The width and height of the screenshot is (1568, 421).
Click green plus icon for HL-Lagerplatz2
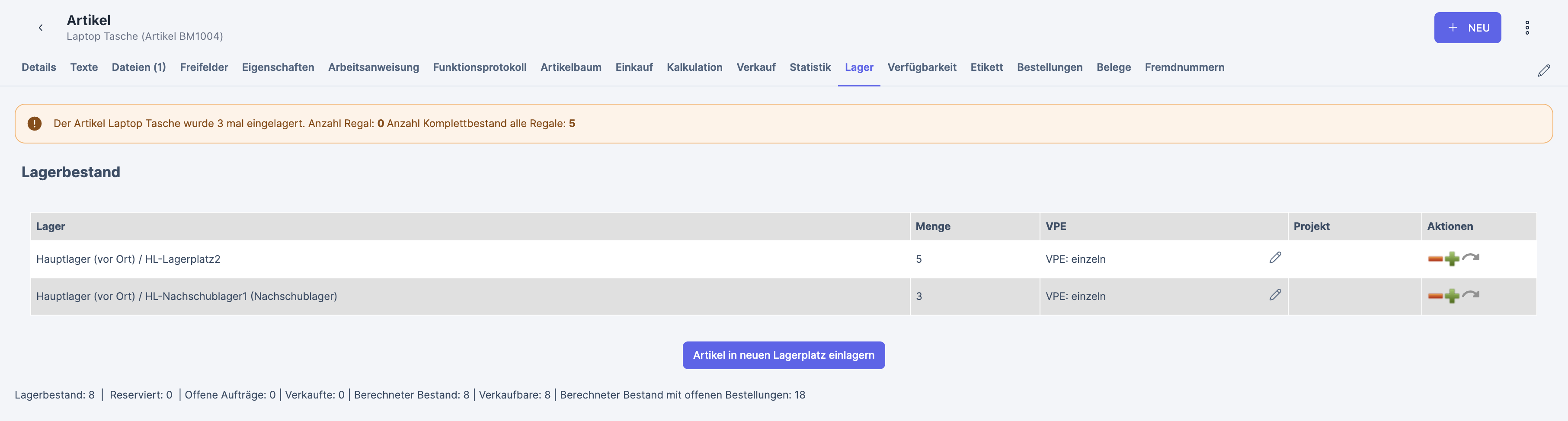tap(1452, 259)
